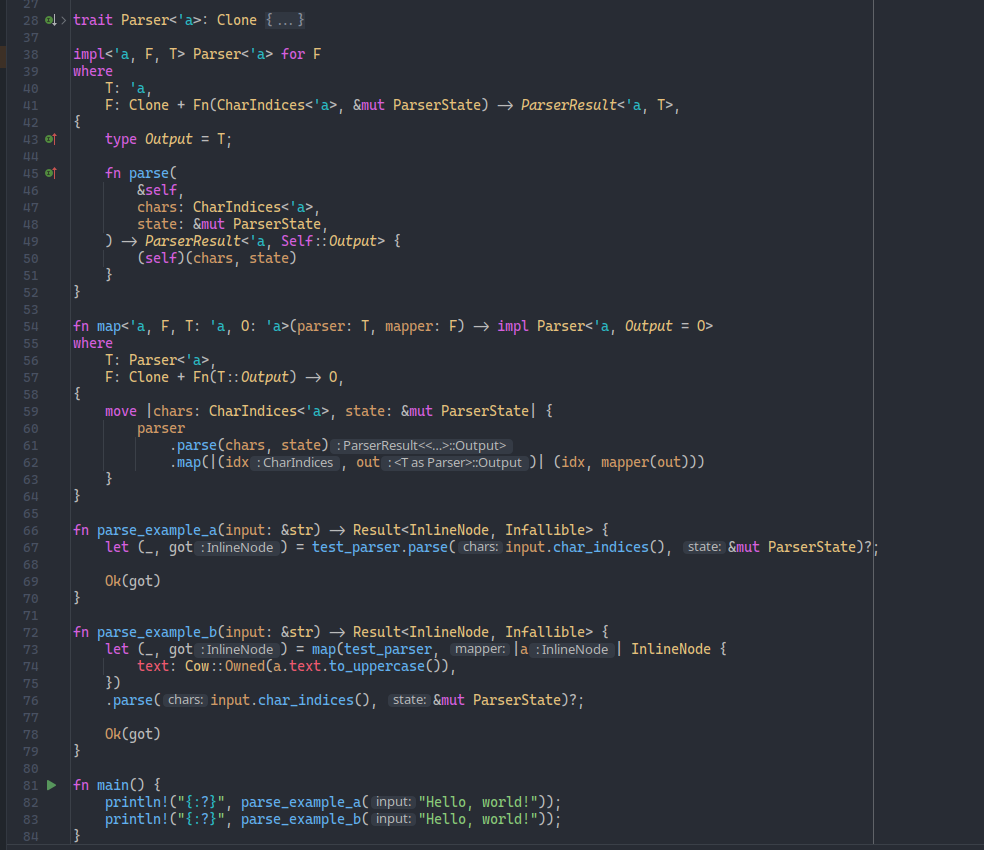Screen dimensions: 984x850
Task: Click the 'input:' hint in the parse_example_a call
Action: click(x=393, y=802)
